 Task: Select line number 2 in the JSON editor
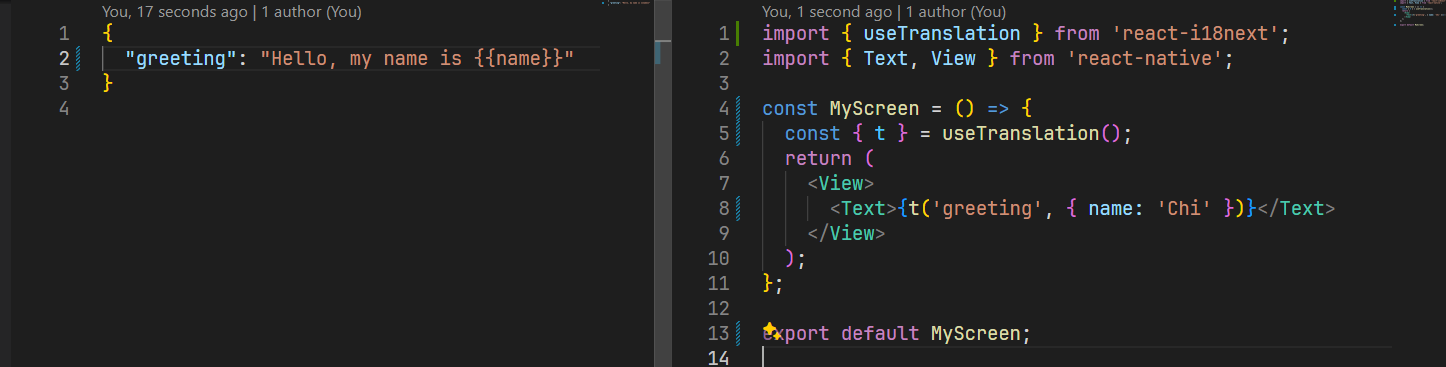[65, 59]
